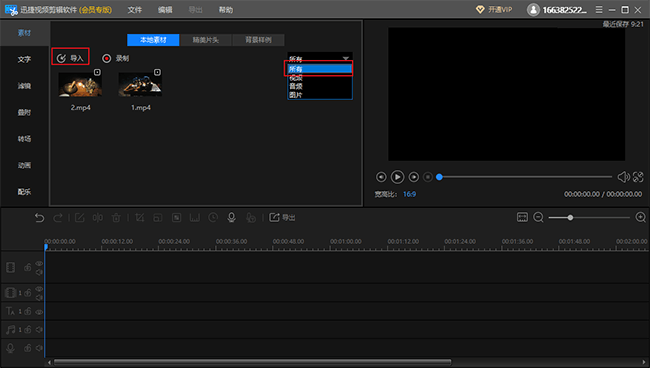Switch to the 精美片头 tab
This screenshot has height=368, width=650.
click(206, 40)
